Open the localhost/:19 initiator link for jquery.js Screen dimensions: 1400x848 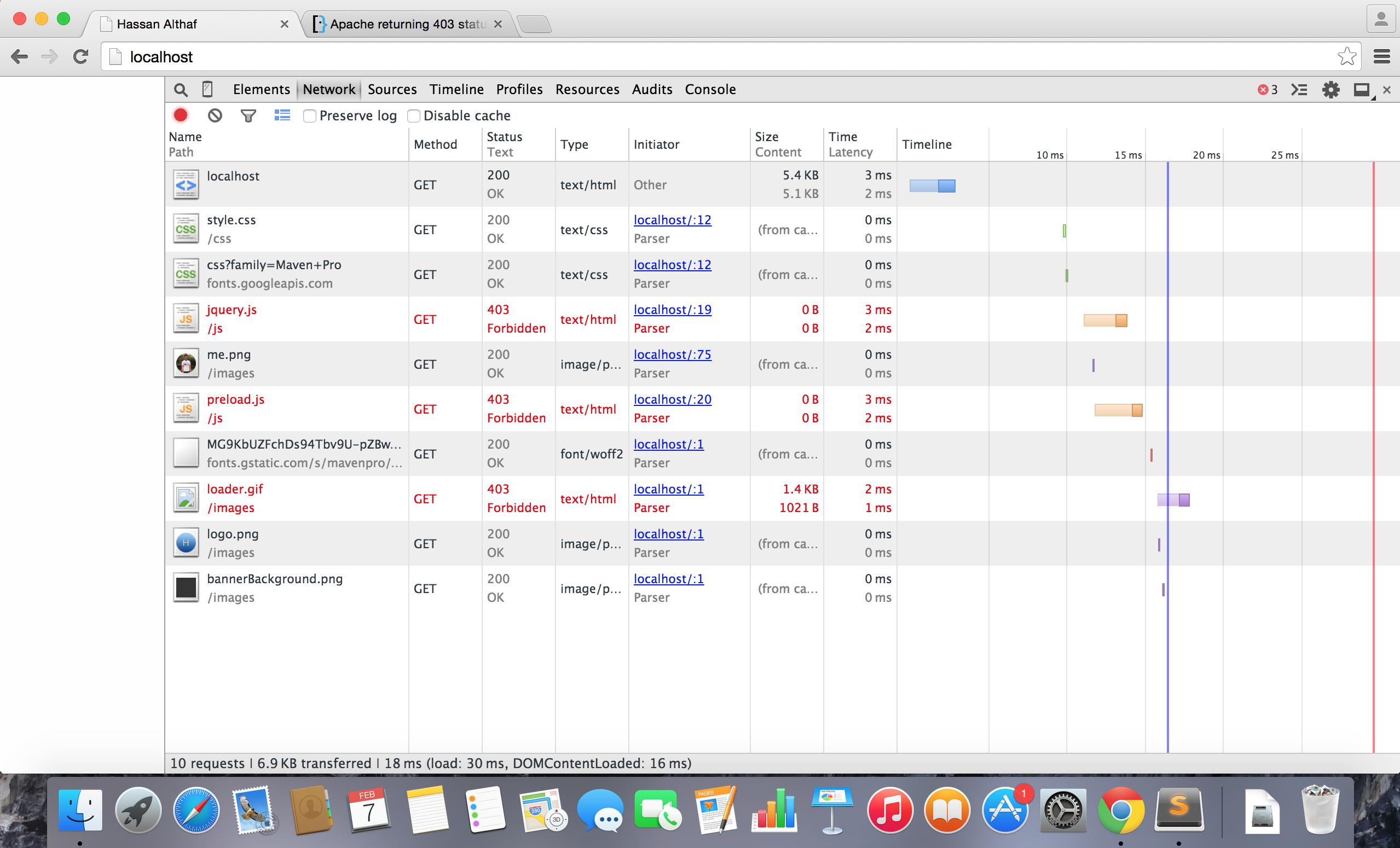tap(672, 310)
